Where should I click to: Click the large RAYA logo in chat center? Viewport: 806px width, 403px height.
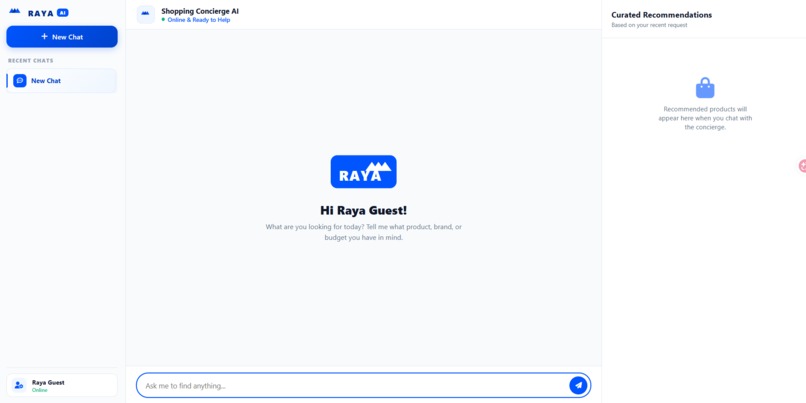click(363, 172)
